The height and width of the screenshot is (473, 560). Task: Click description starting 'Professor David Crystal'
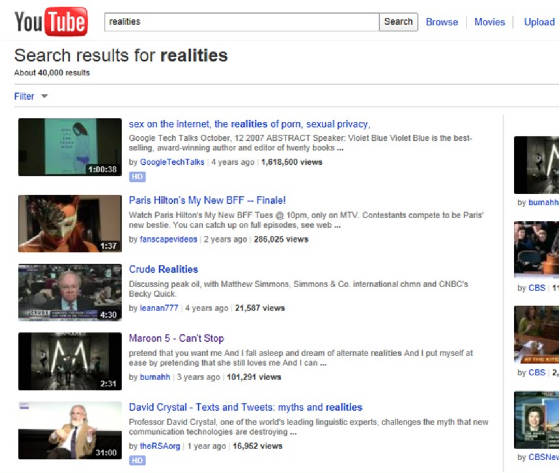[308, 427]
